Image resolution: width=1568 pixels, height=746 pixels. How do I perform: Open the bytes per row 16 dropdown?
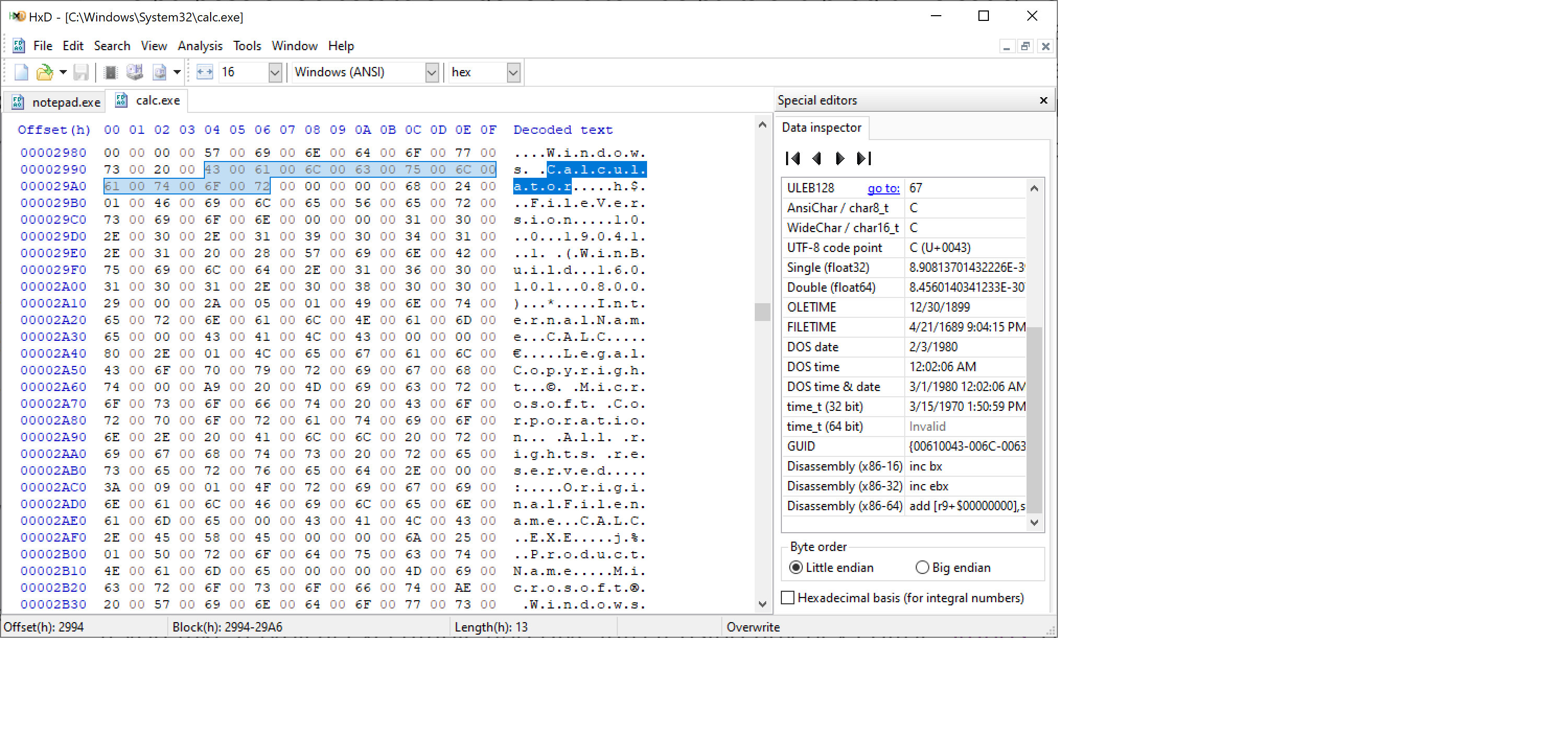(x=274, y=73)
